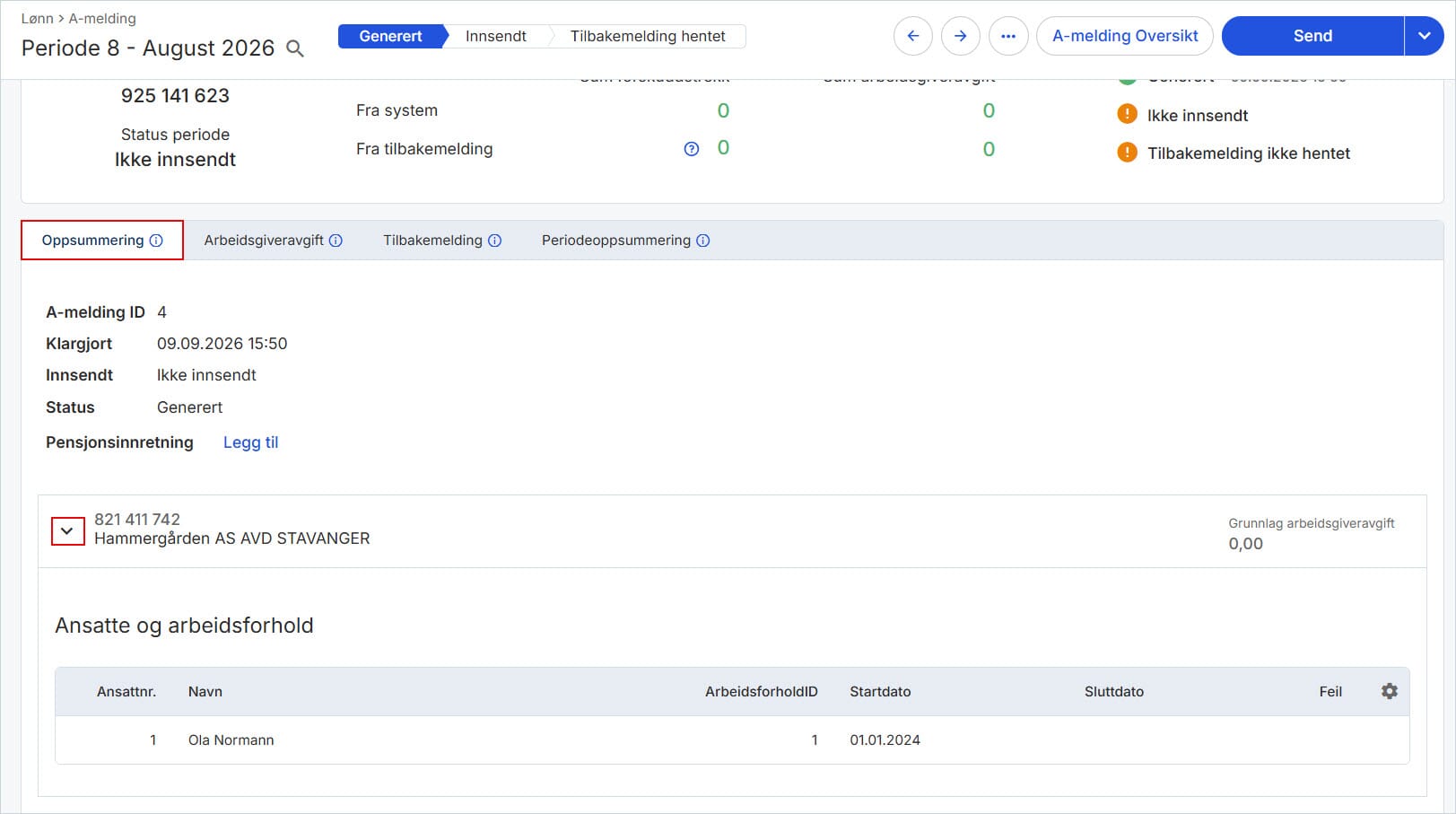Click Legg til for Pensjonsinnretning
Image resolution: width=1456 pixels, height=814 pixels.
click(x=251, y=442)
